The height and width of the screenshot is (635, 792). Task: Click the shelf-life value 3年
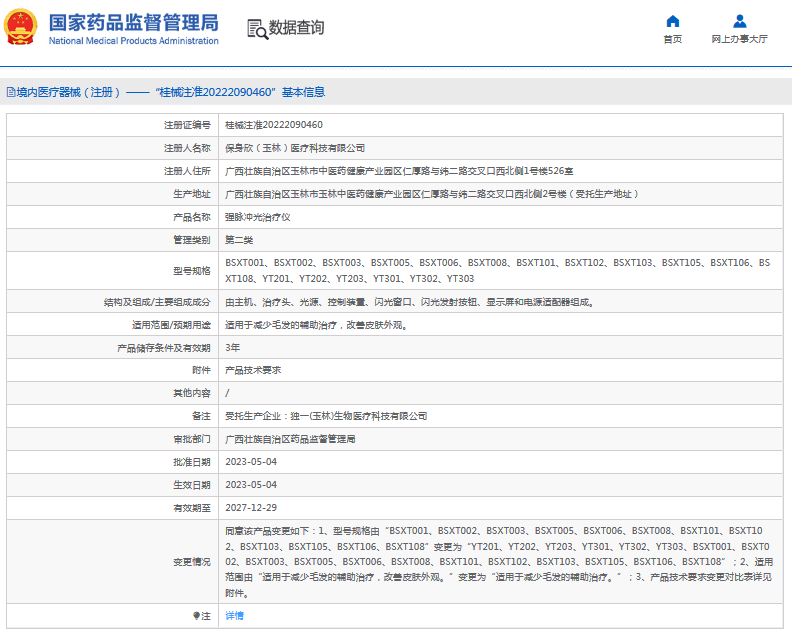[232, 348]
